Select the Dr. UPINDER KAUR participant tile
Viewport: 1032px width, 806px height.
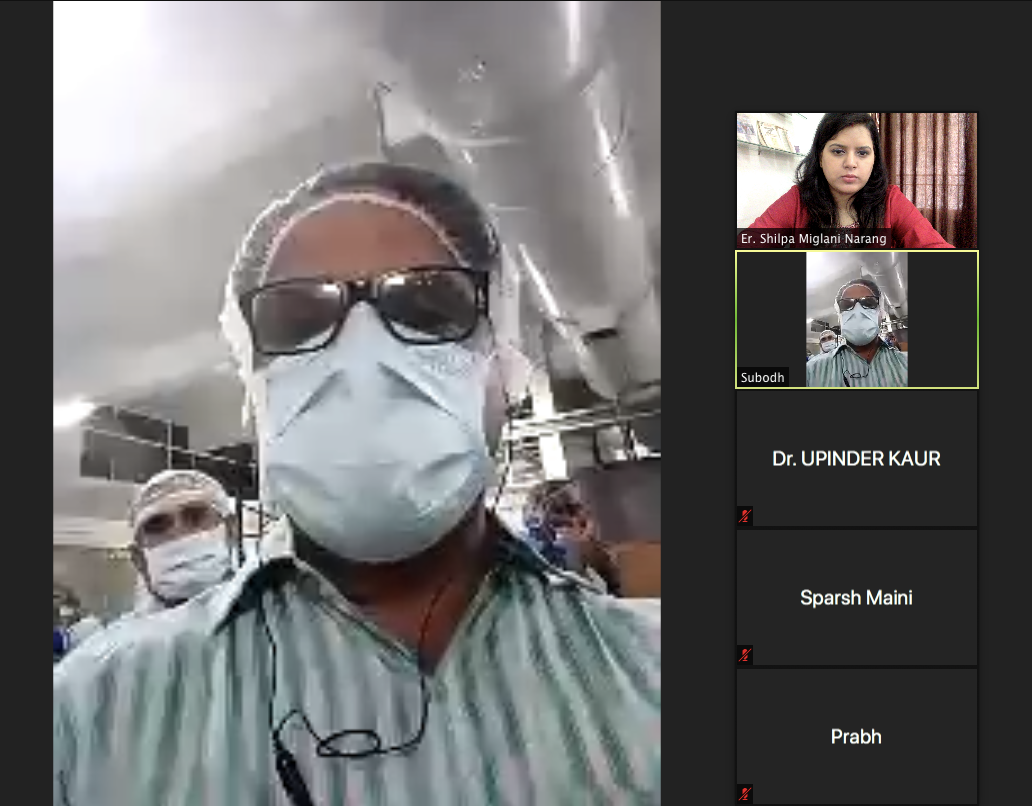tap(856, 458)
